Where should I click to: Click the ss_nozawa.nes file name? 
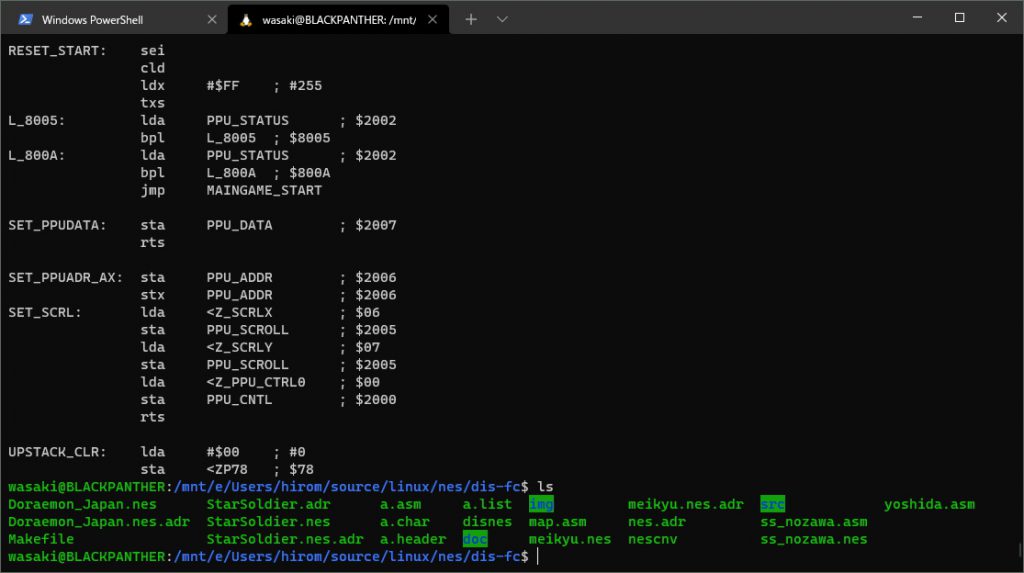click(814, 540)
